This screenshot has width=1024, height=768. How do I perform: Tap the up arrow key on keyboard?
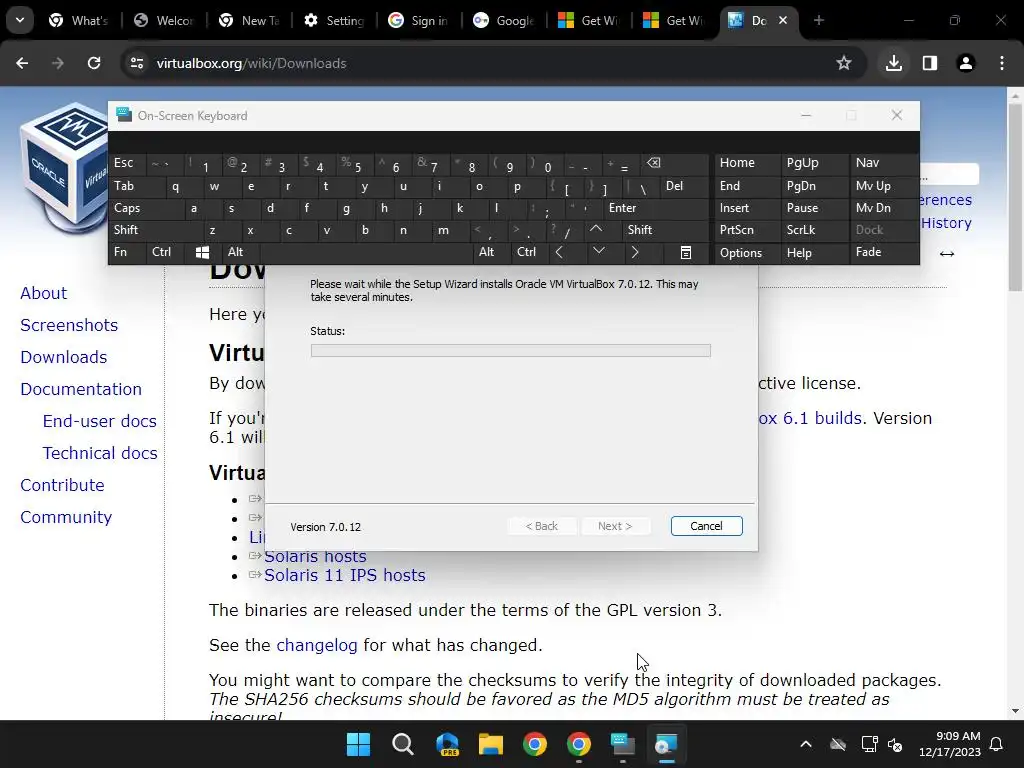coord(596,229)
